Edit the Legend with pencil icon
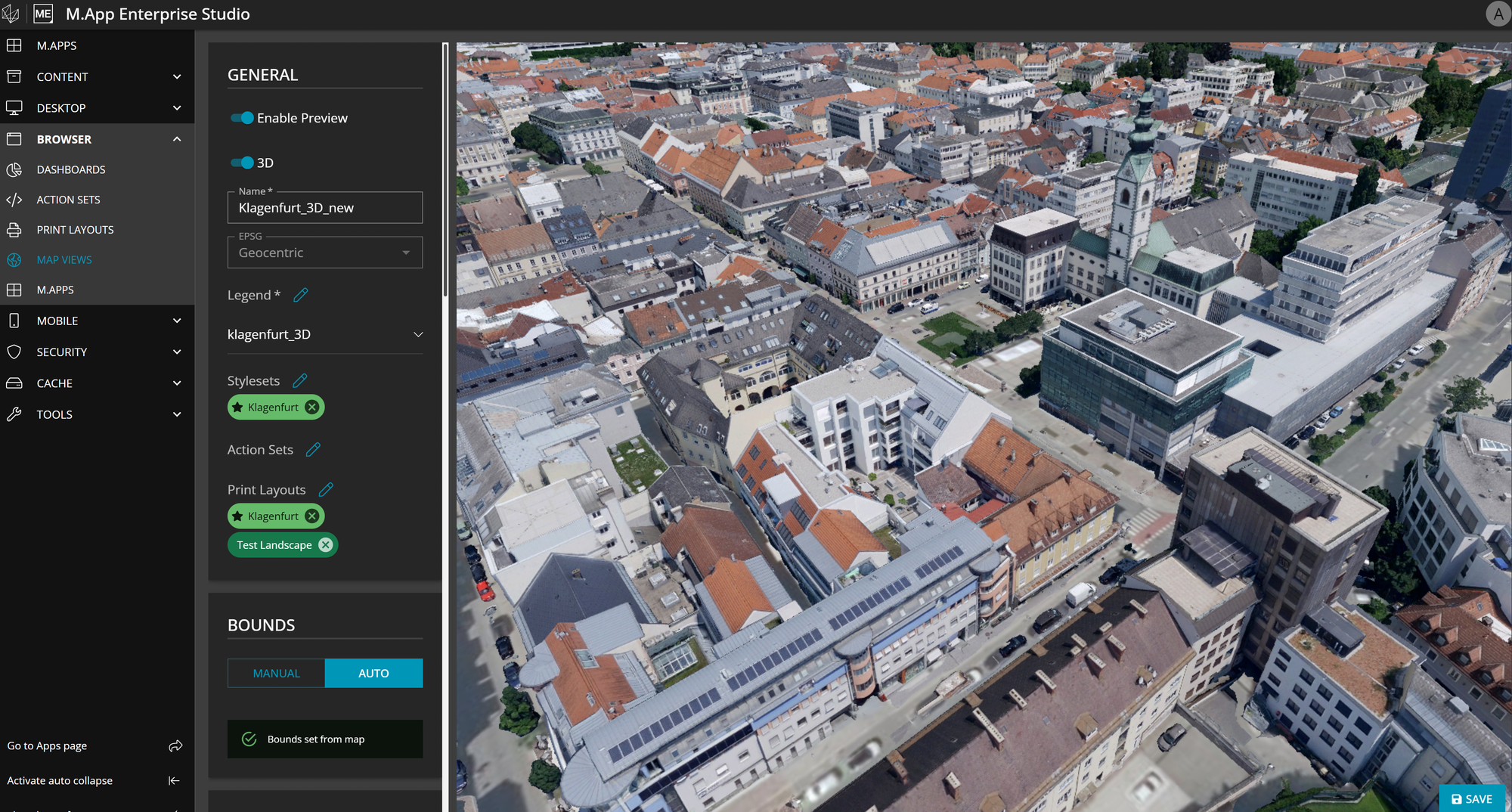The height and width of the screenshot is (812, 1512). coord(300,295)
